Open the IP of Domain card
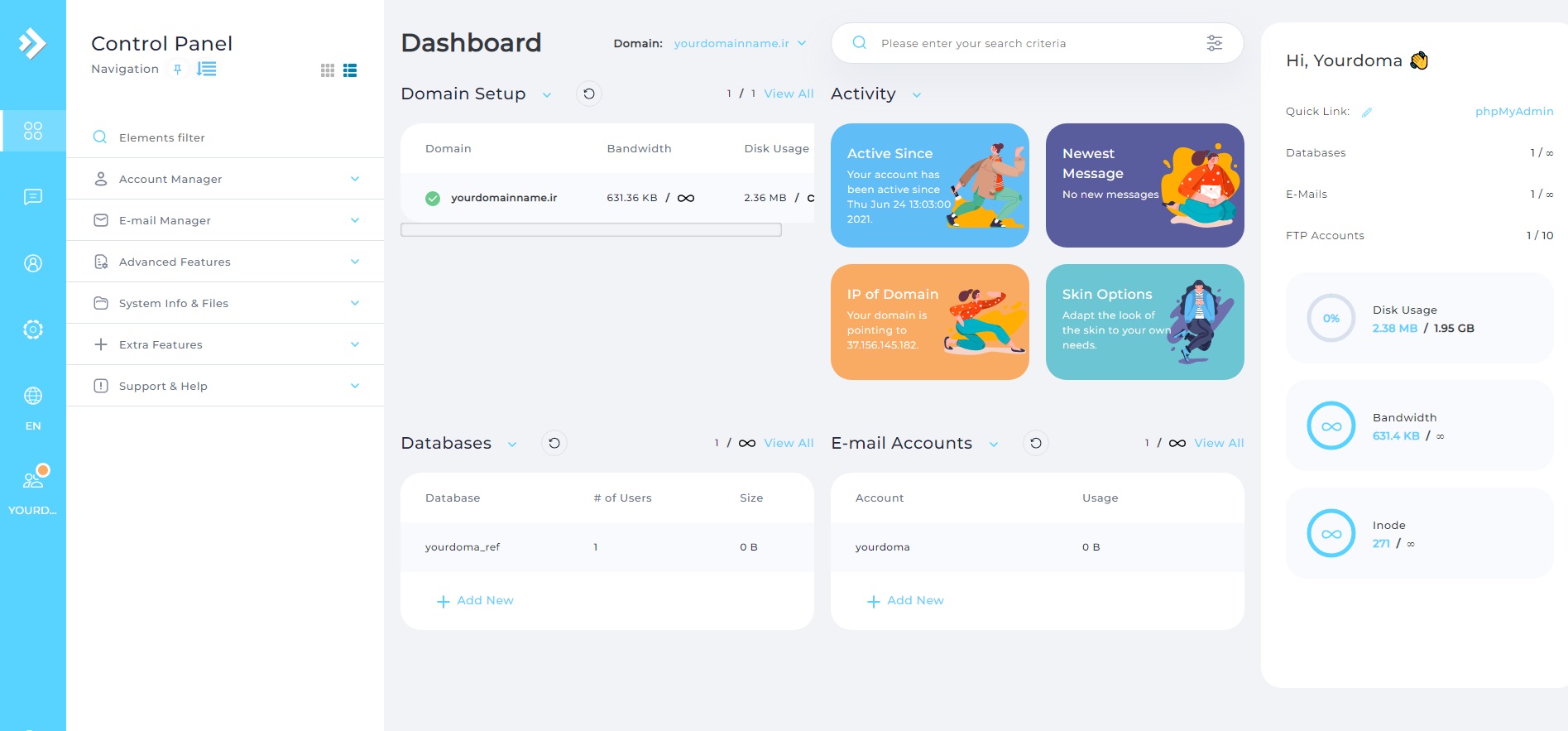The height and width of the screenshot is (731, 1568). click(x=930, y=322)
